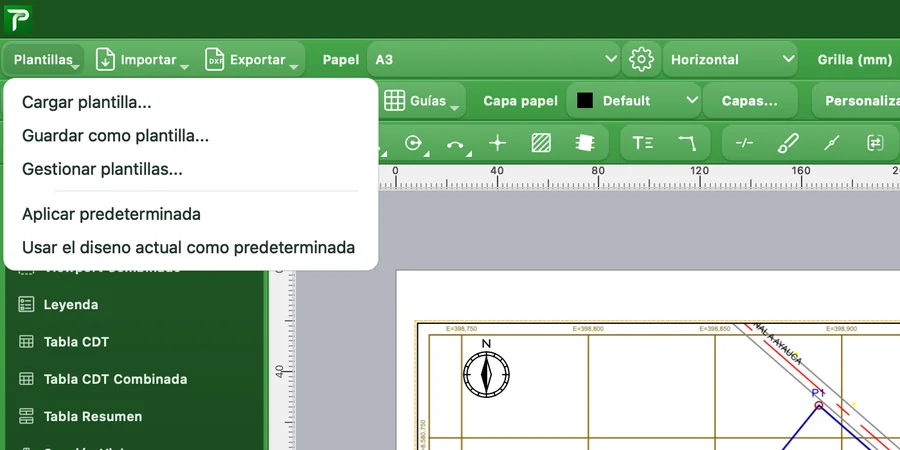900x450 pixels.
Task: Expand the Guías dropdown arrow
Action: tap(455, 108)
